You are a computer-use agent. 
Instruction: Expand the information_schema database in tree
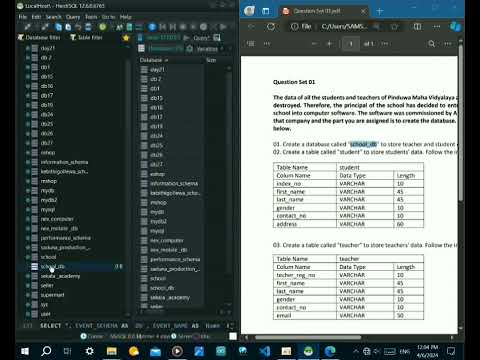28,162
